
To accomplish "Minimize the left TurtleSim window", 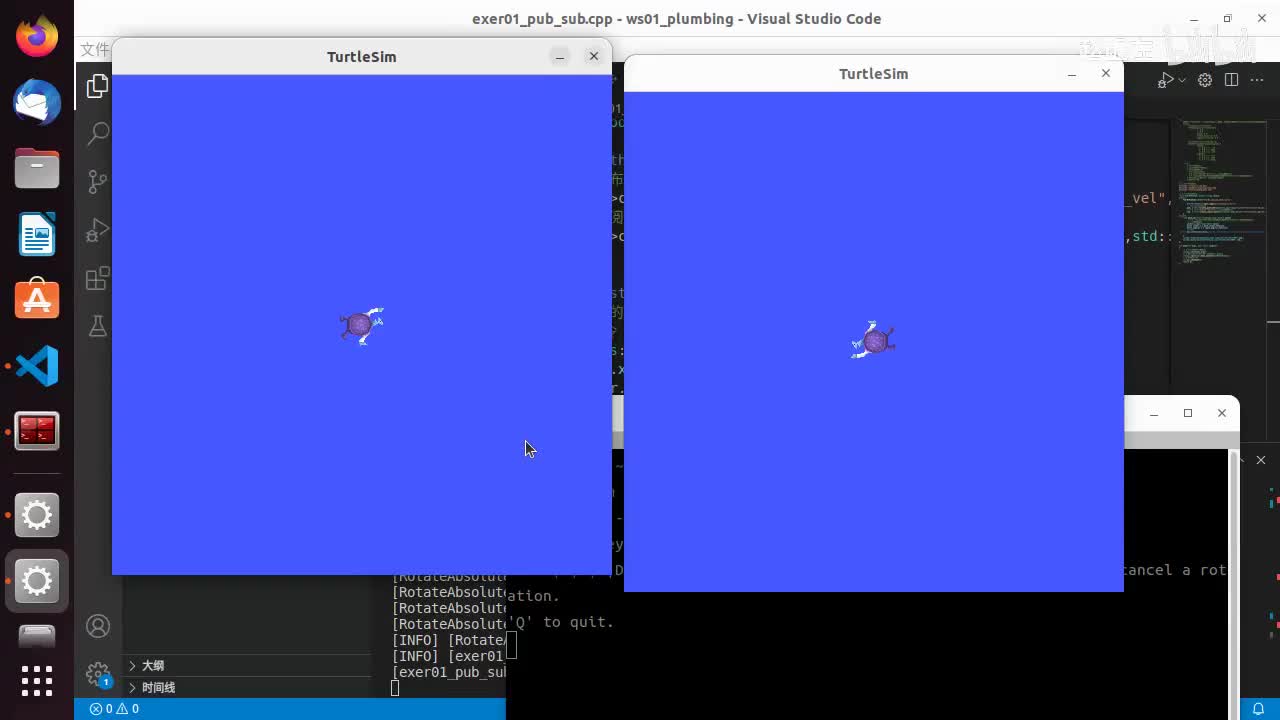I will click(x=560, y=57).
